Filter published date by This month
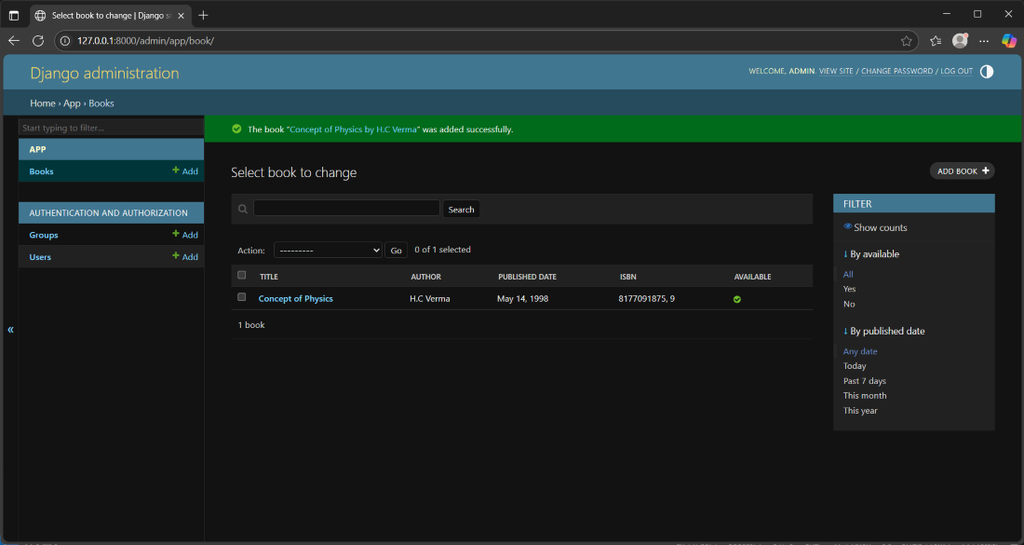The image size is (1024, 545). pyautogui.click(x=865, y=396)
